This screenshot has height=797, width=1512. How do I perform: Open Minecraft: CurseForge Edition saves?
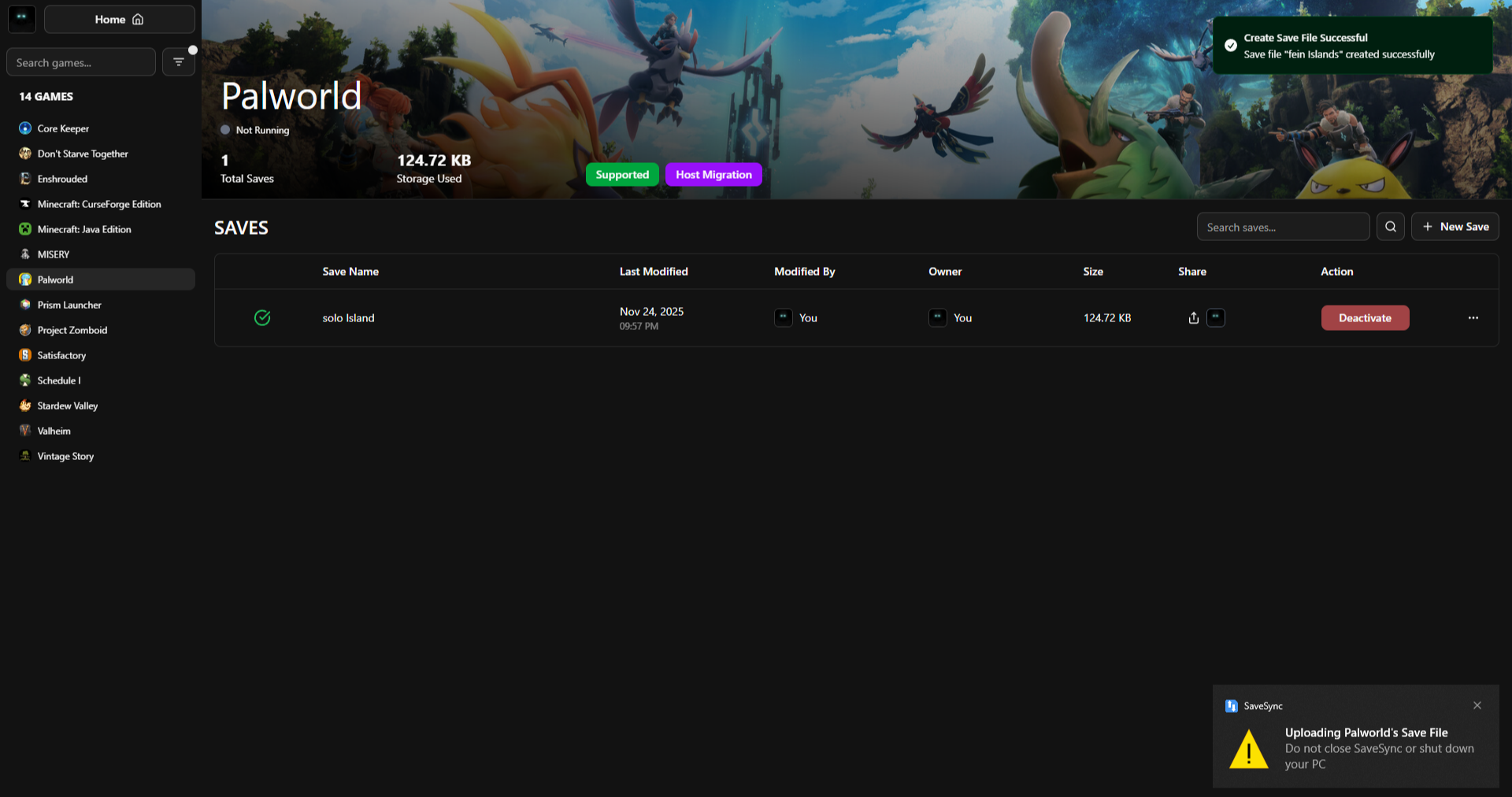[x=101, y=204]
